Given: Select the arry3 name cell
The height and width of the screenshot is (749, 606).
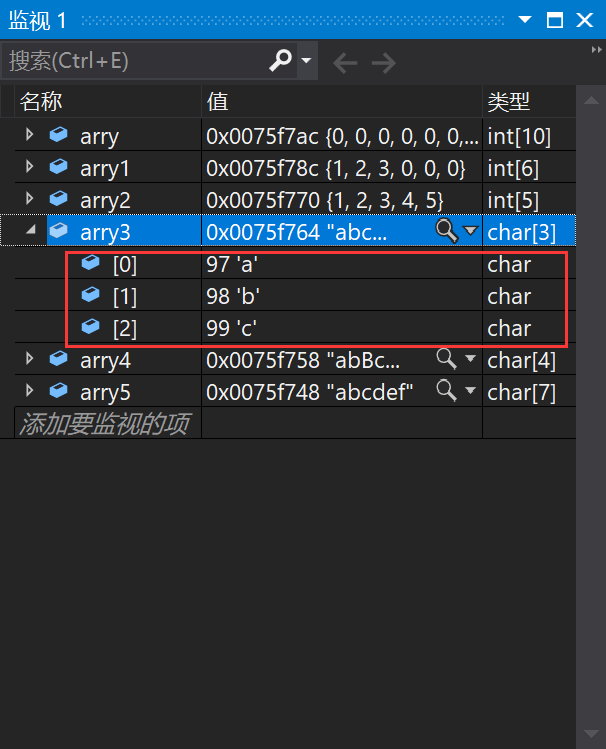Looking at the screenshot, I should pyautogui.click(x=105, y=233).
